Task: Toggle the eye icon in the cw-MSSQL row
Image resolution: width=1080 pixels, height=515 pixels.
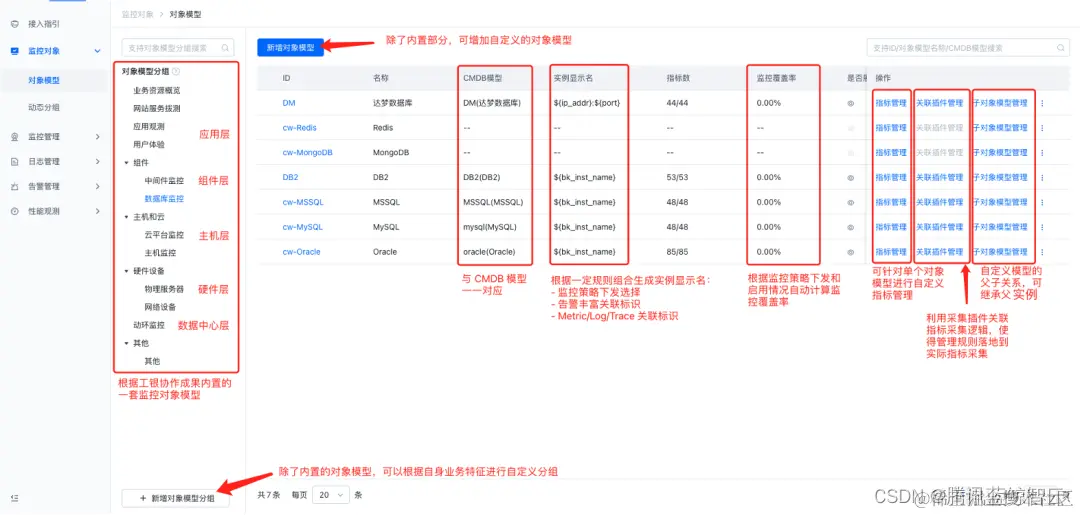Action: [851, 202]
